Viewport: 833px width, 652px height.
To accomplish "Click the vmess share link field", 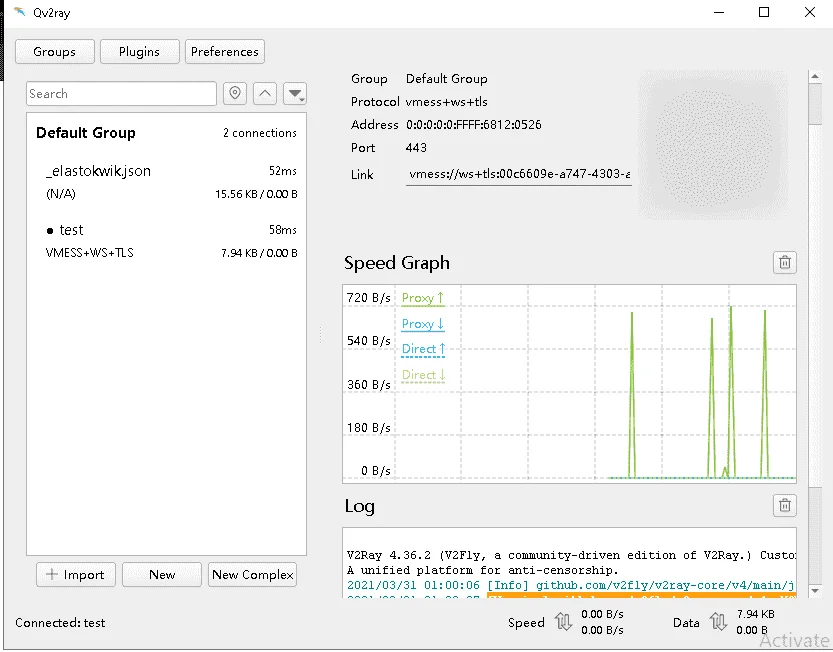I will [518, 174].
